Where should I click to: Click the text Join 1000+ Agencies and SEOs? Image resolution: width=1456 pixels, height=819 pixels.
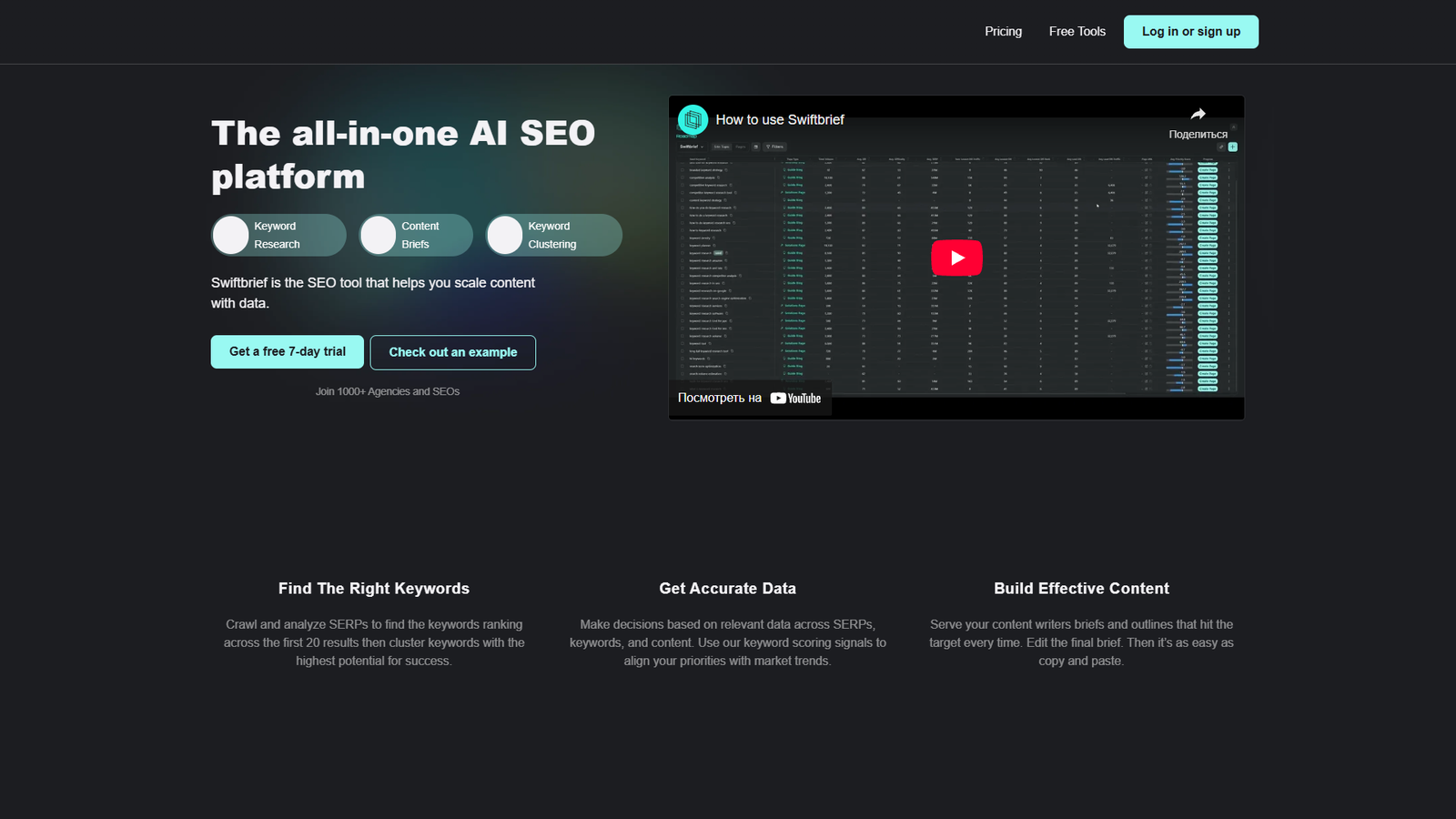(388, 391)
